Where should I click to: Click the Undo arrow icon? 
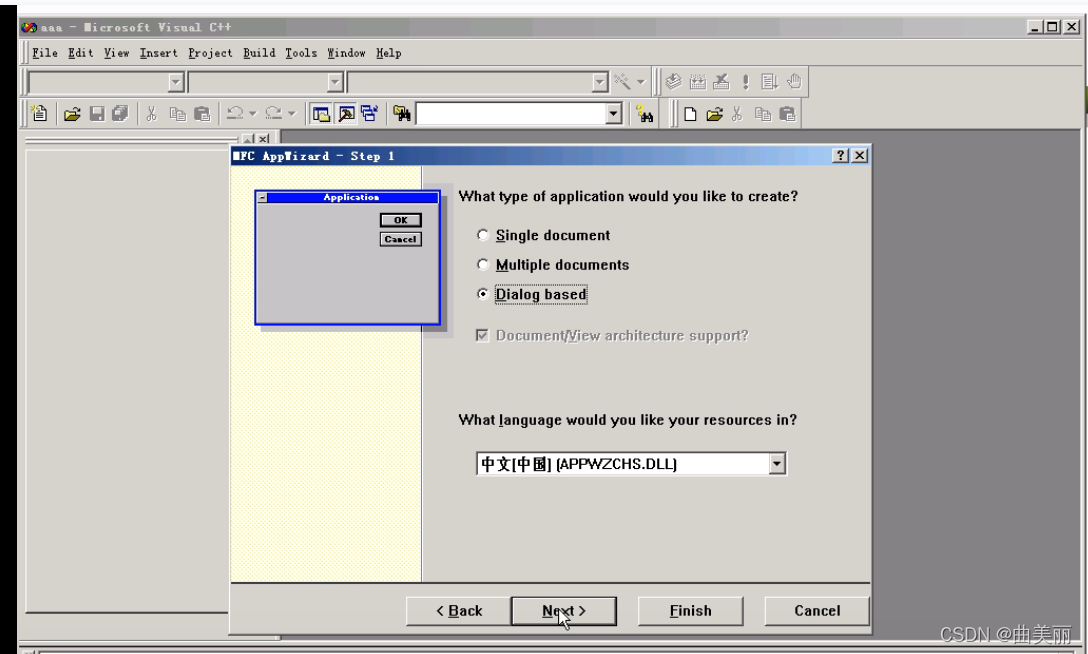coord(236,114)
